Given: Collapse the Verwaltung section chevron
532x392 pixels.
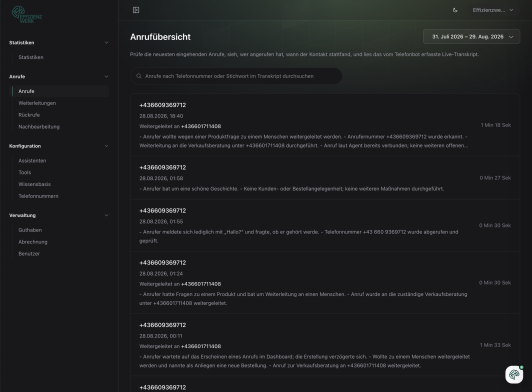Looking at the screenshot, I should [x=106, y=215].
